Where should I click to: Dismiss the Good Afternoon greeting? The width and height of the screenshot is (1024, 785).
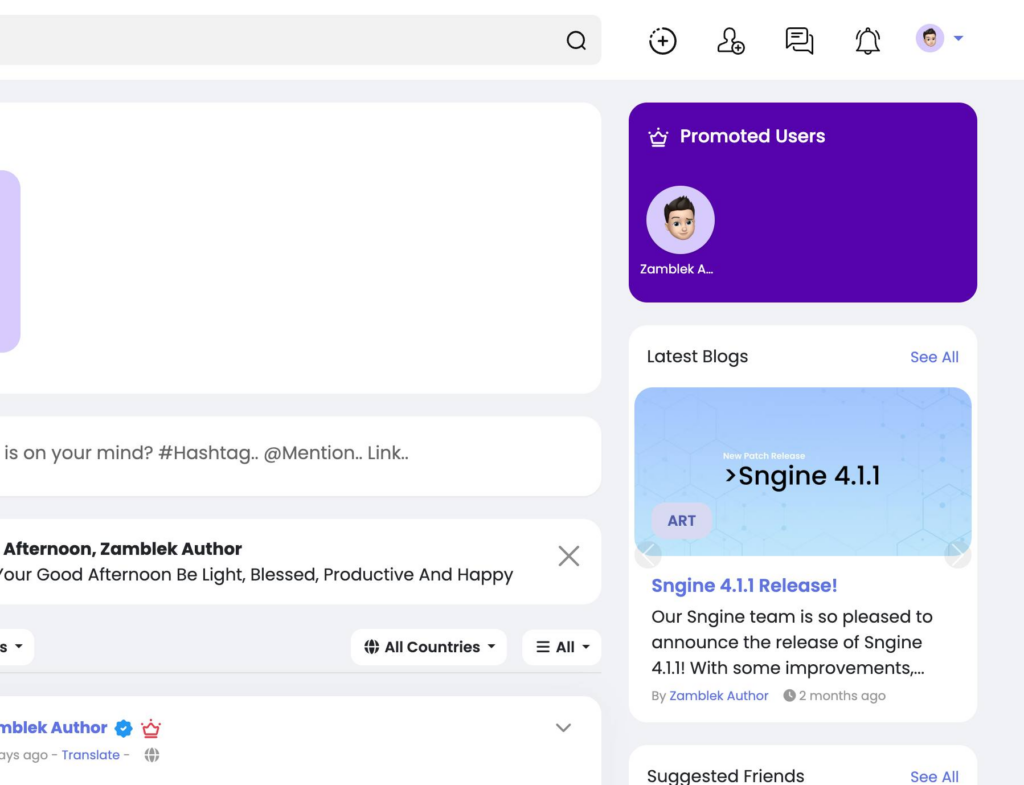568,556
